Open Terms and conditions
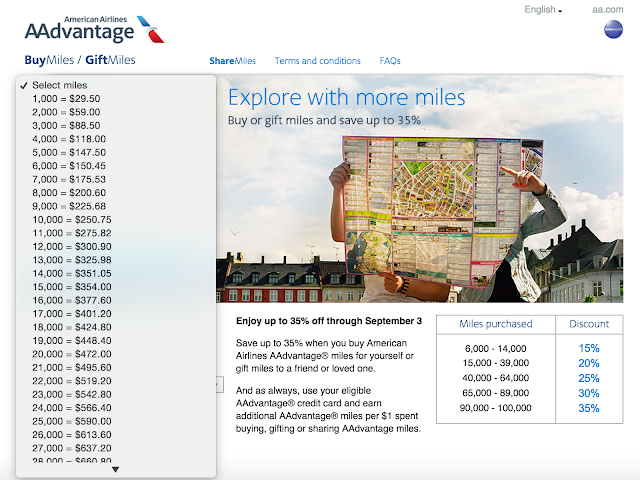 point(318,61)
